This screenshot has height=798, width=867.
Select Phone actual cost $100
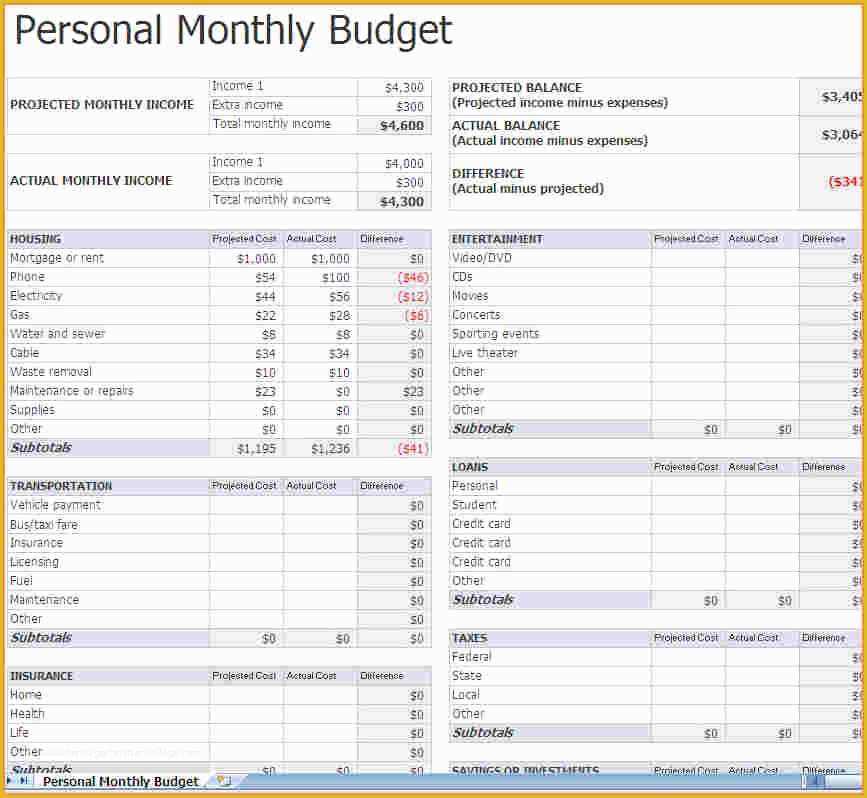pos(320,277)
